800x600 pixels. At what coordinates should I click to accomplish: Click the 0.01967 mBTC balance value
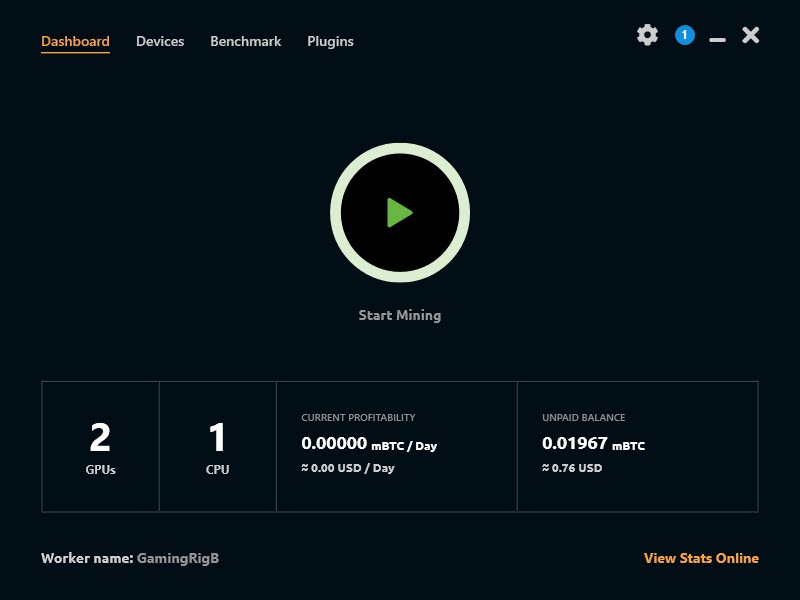tap(593, 443)
